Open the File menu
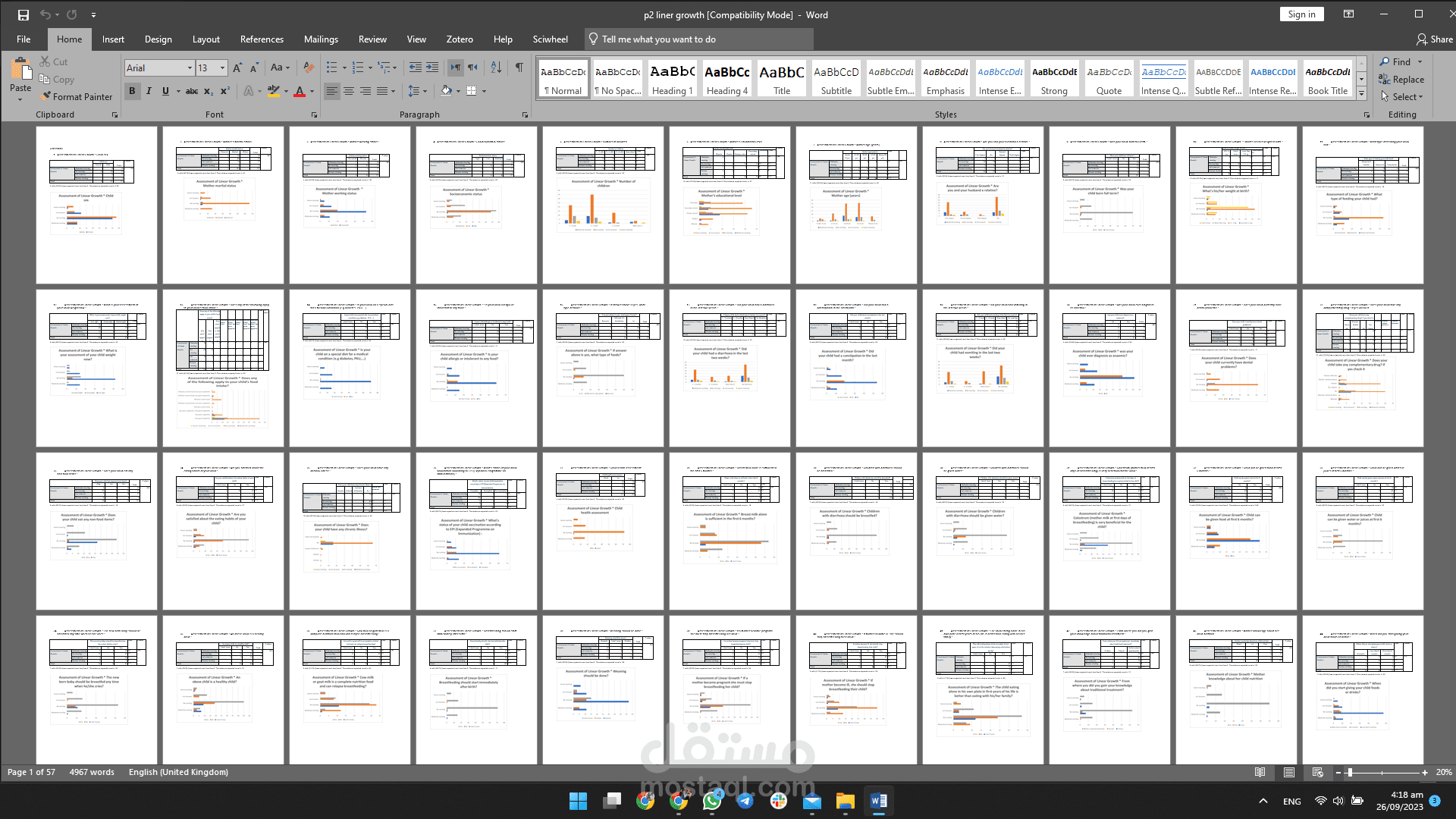The image size is (1456, 819). (24, 39)
